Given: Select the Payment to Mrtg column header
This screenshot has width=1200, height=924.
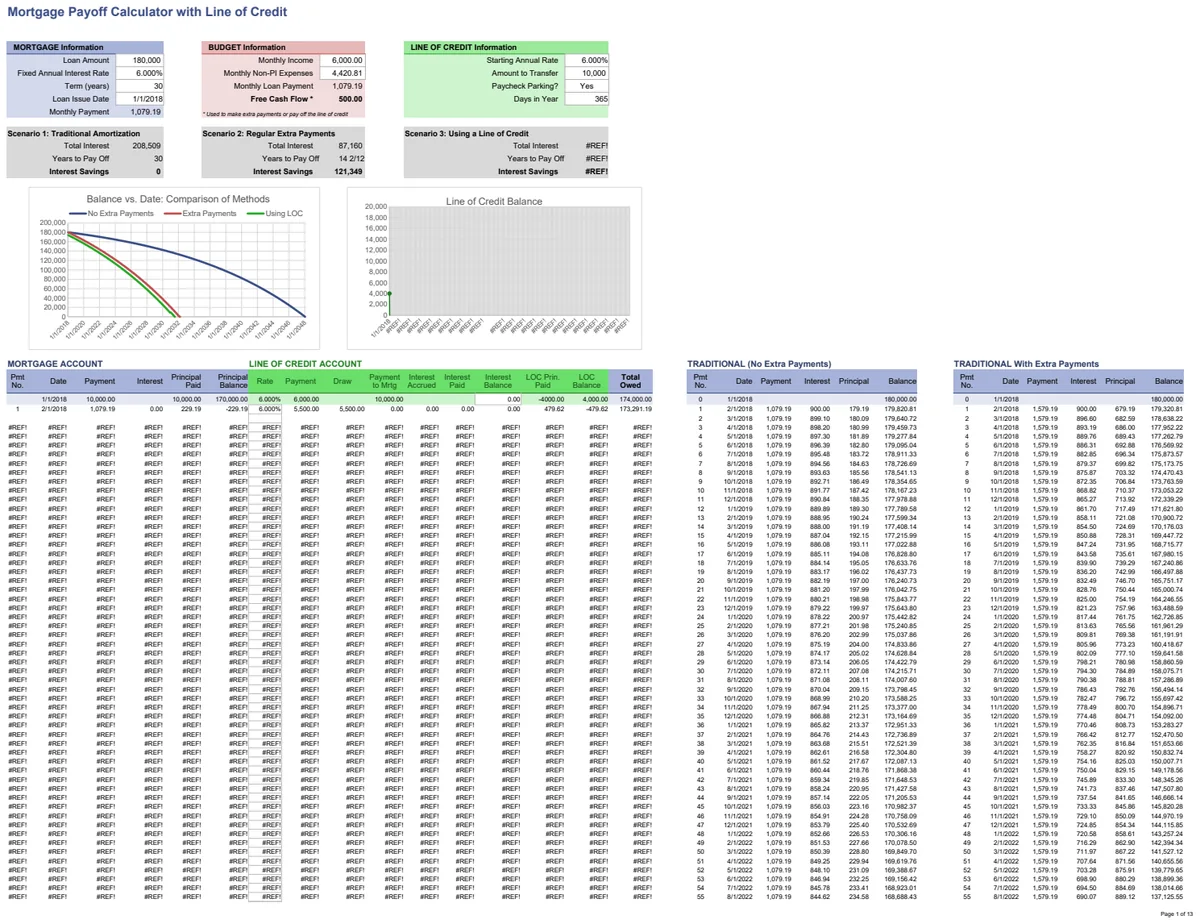Looking at the screenshot, I should 385,381.
